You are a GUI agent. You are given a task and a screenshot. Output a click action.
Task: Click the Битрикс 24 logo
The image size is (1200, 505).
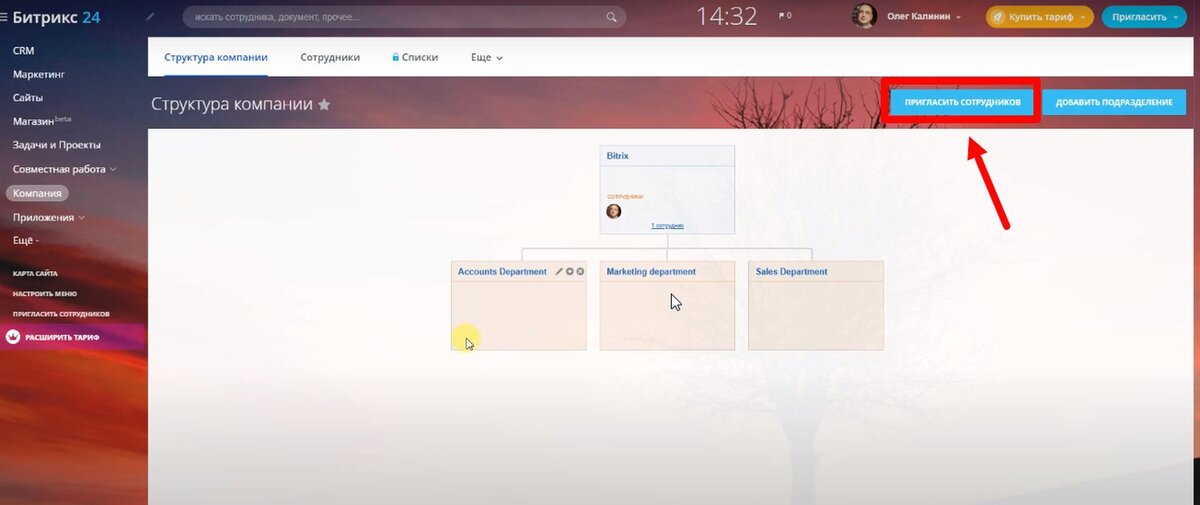(56, 16)
